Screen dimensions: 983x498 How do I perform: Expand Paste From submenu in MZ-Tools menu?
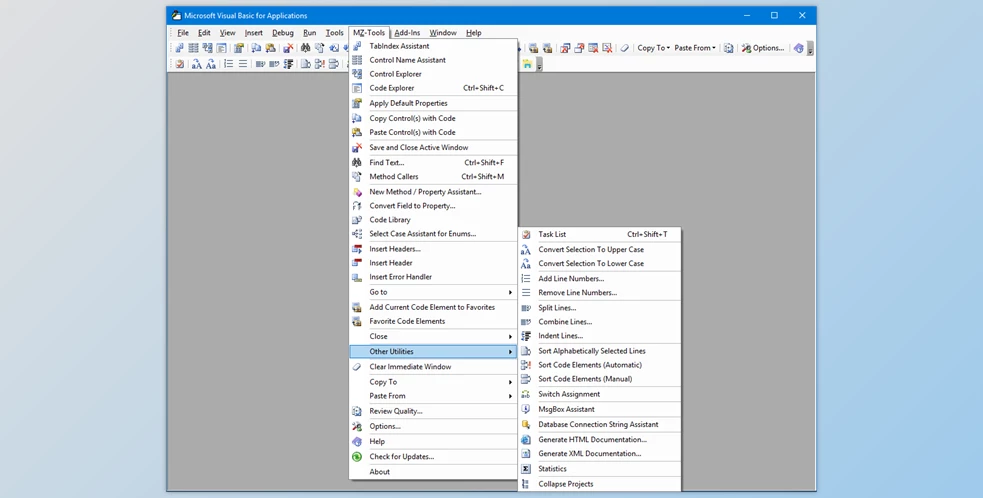[433, 396]
